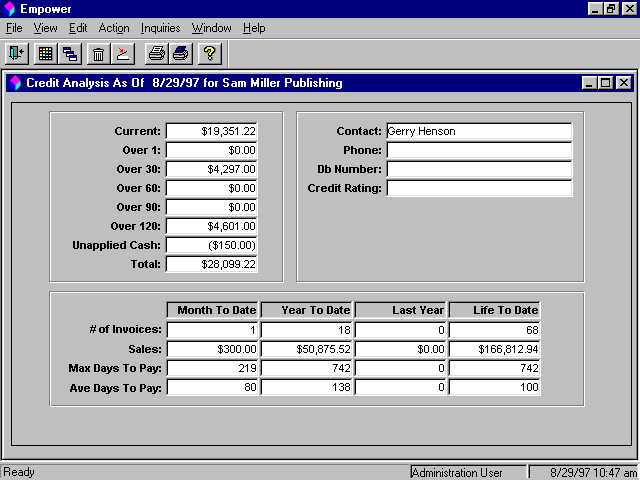Open the Window menu
Viewport: 640px width, 480px height.
pyautogui.click(x=211, y=28)
